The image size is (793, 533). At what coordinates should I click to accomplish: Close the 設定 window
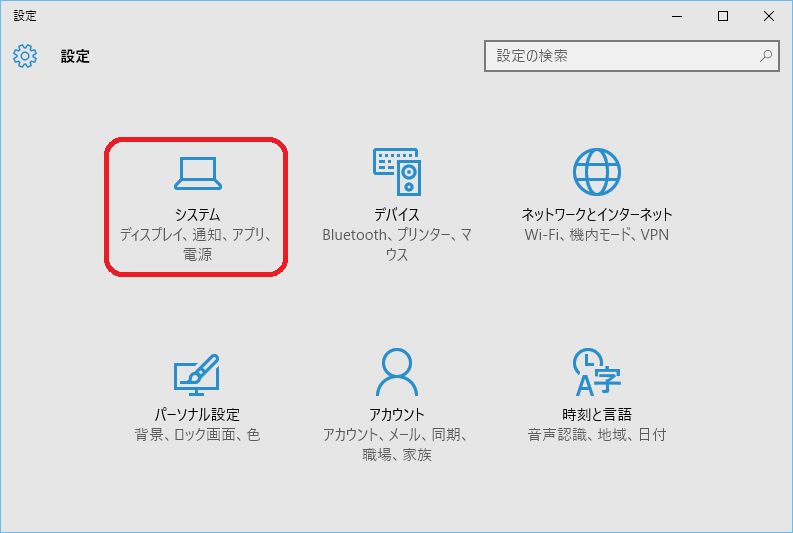[x=769, y=16]
